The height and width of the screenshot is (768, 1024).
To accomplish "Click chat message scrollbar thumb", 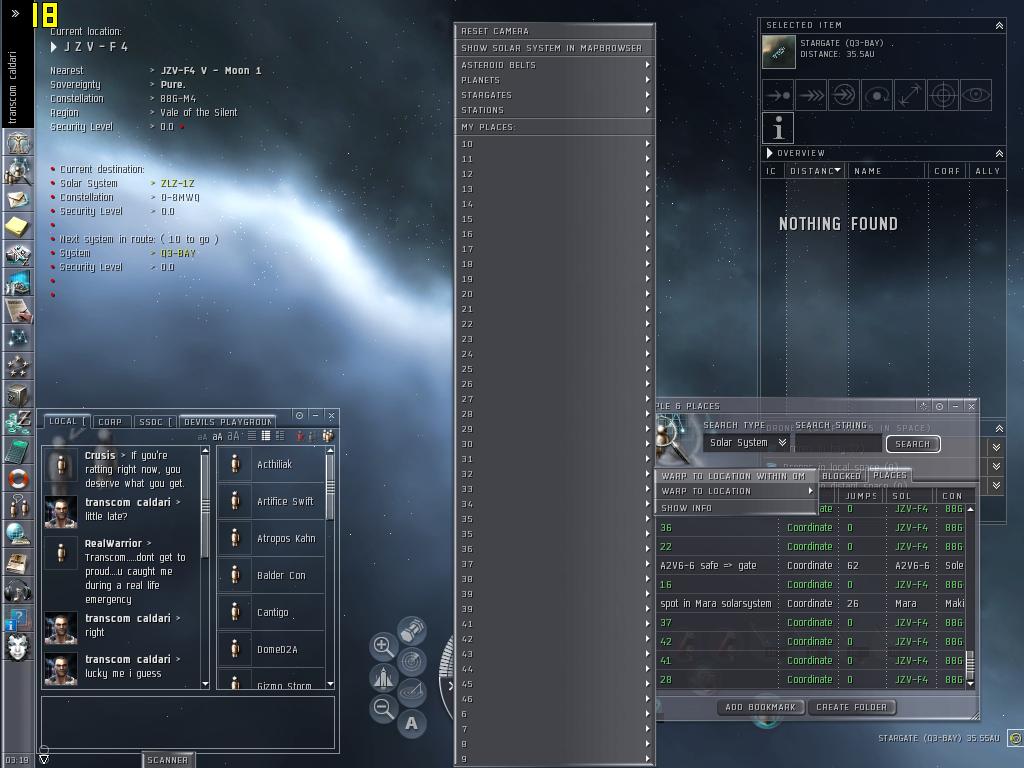I will [x=205, y=506].
